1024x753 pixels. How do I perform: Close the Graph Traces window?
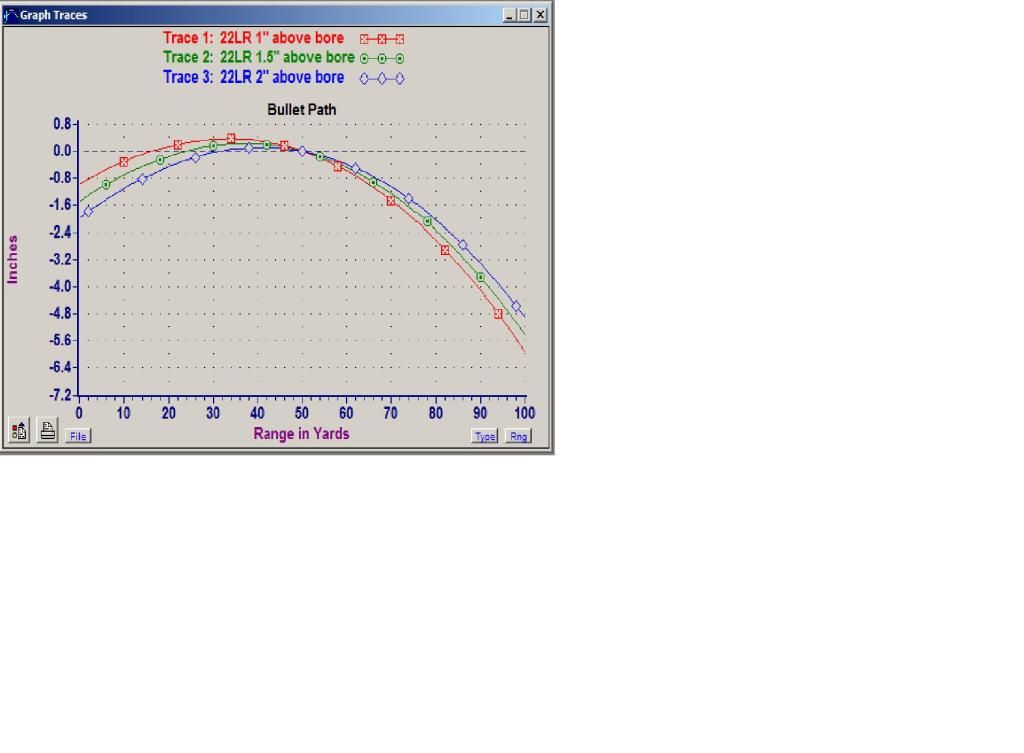click(x=541, y=15)
